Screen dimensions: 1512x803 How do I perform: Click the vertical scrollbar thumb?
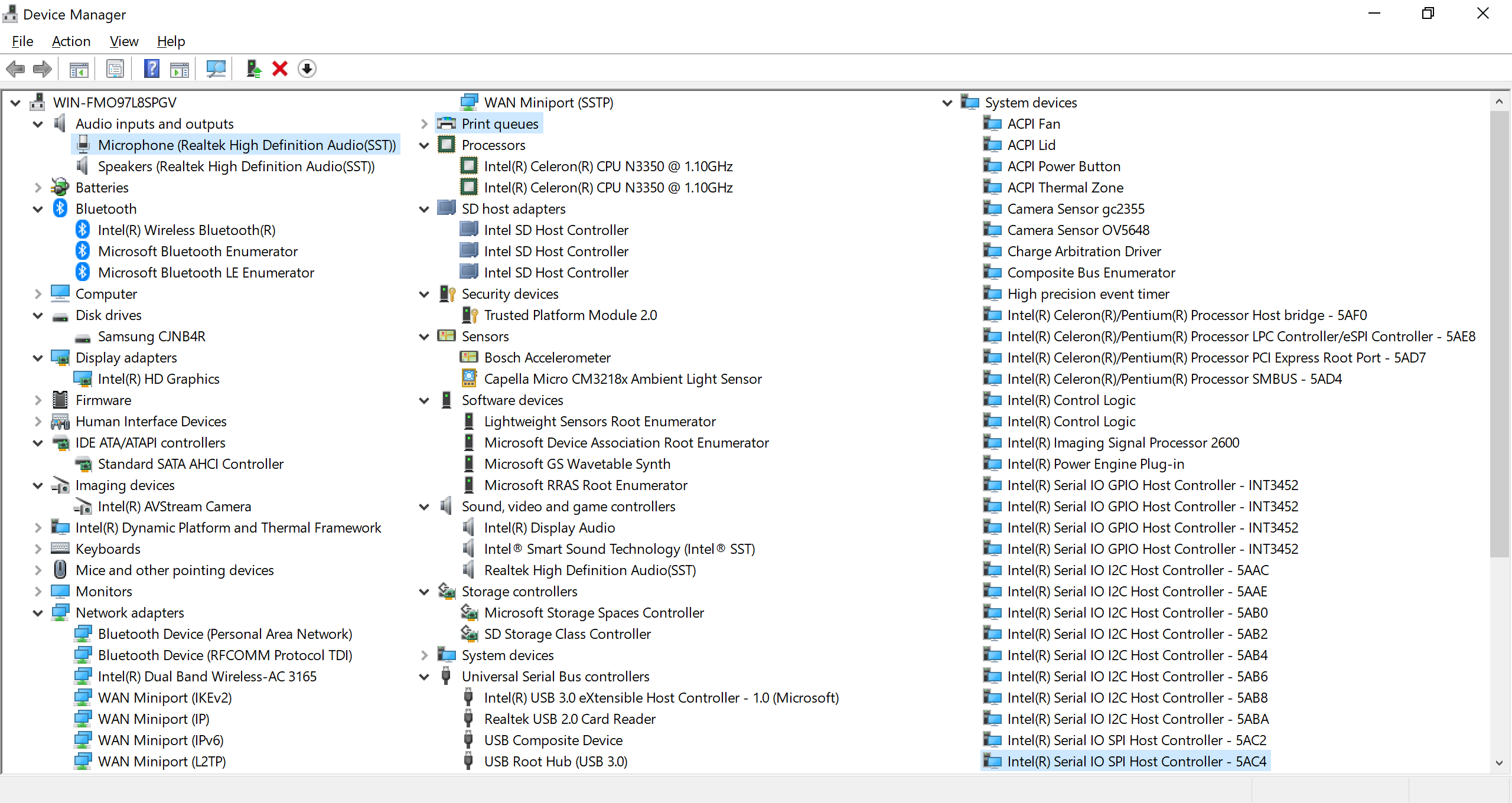(x=1499, y=334)
